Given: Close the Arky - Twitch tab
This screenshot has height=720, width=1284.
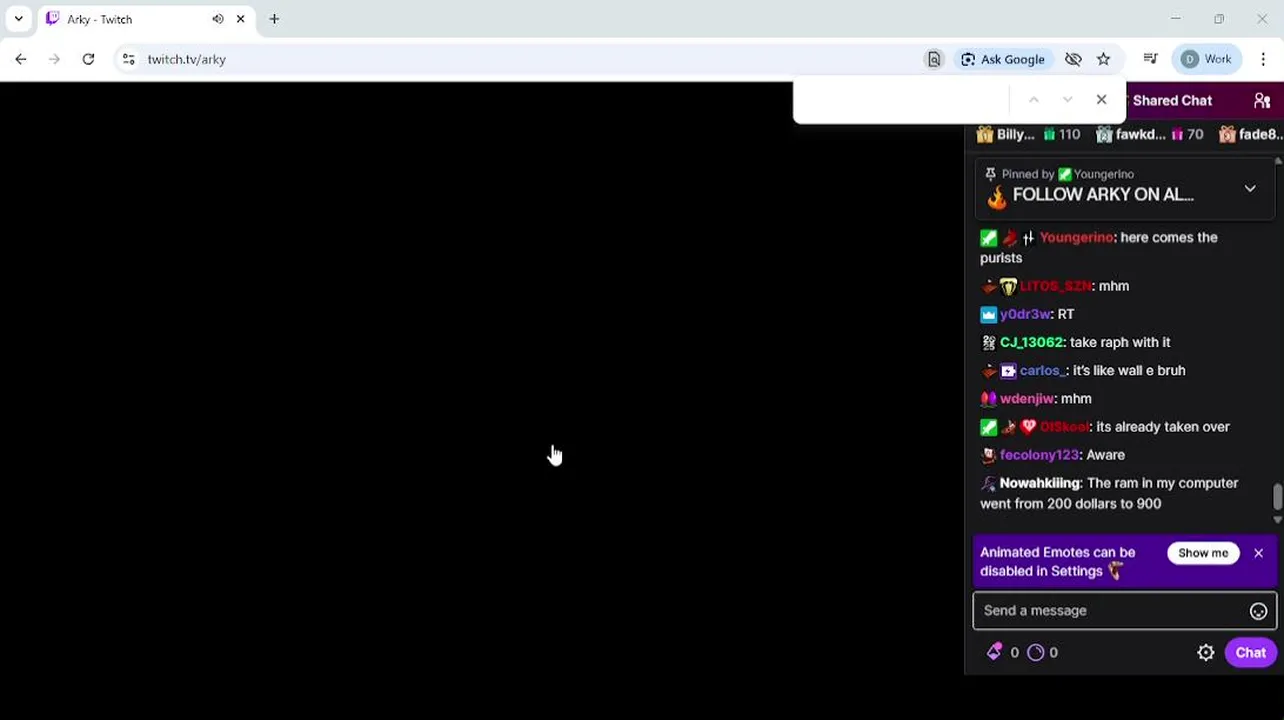Looking at the screenshot, I should tap(240, 19).
